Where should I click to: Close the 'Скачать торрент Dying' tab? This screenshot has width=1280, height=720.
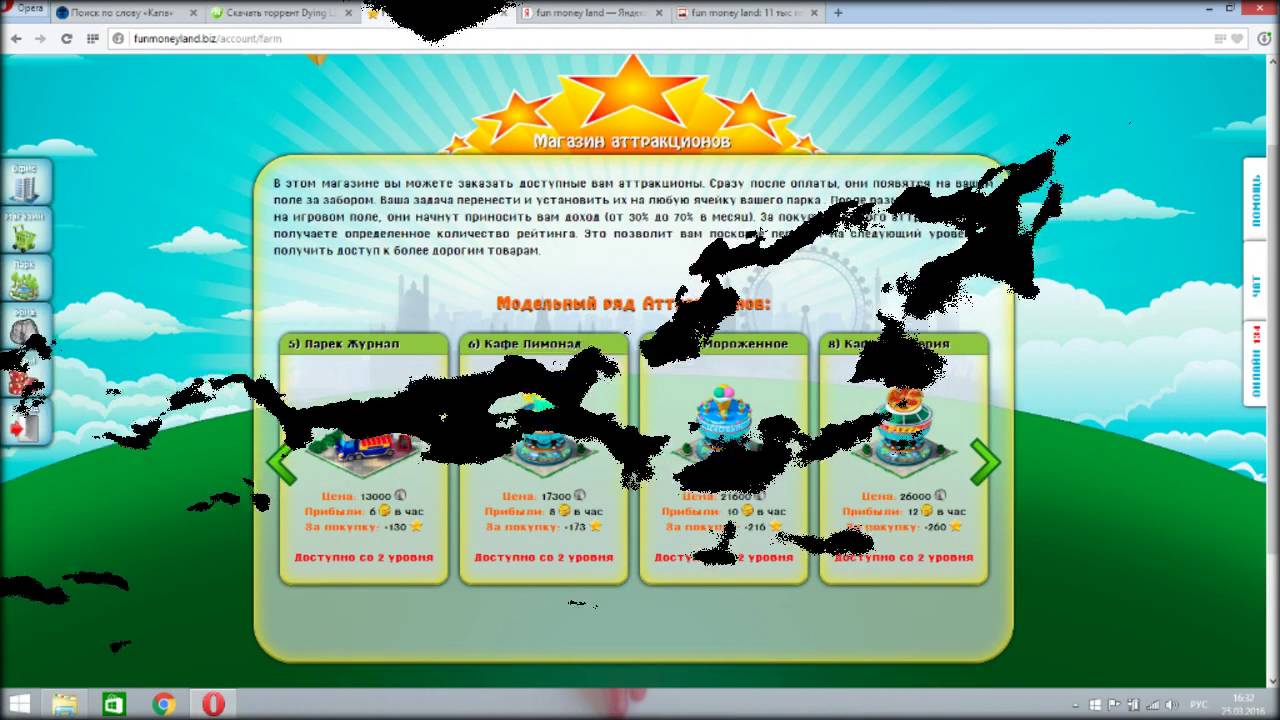point(347,13)
